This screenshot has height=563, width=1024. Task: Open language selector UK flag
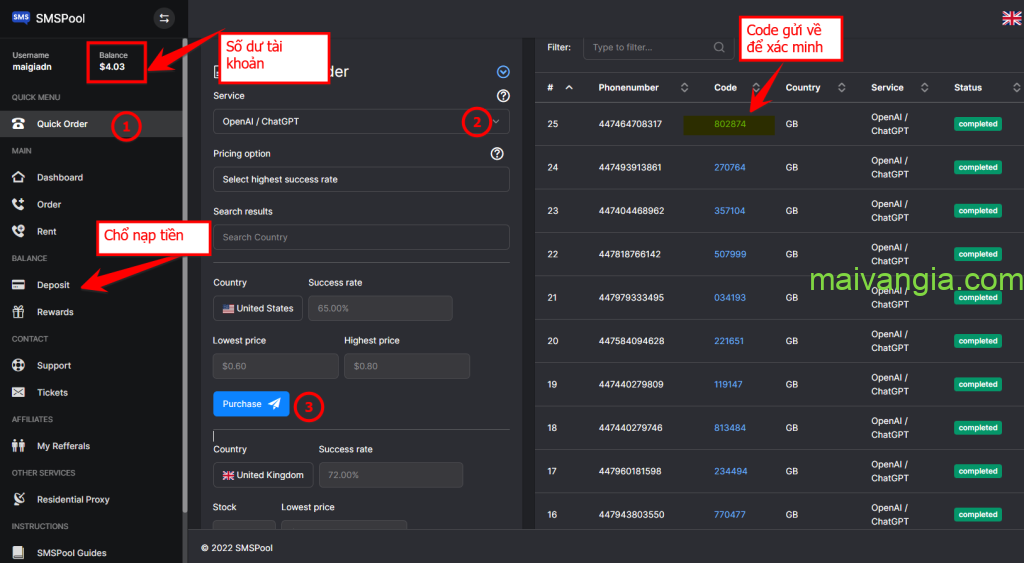click(1012, 18)
